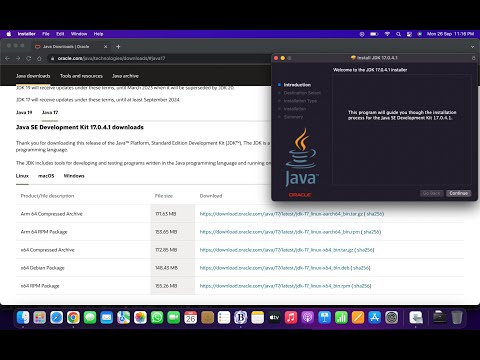Open the Window menu
Screen dimensions: 480x360
79,34
